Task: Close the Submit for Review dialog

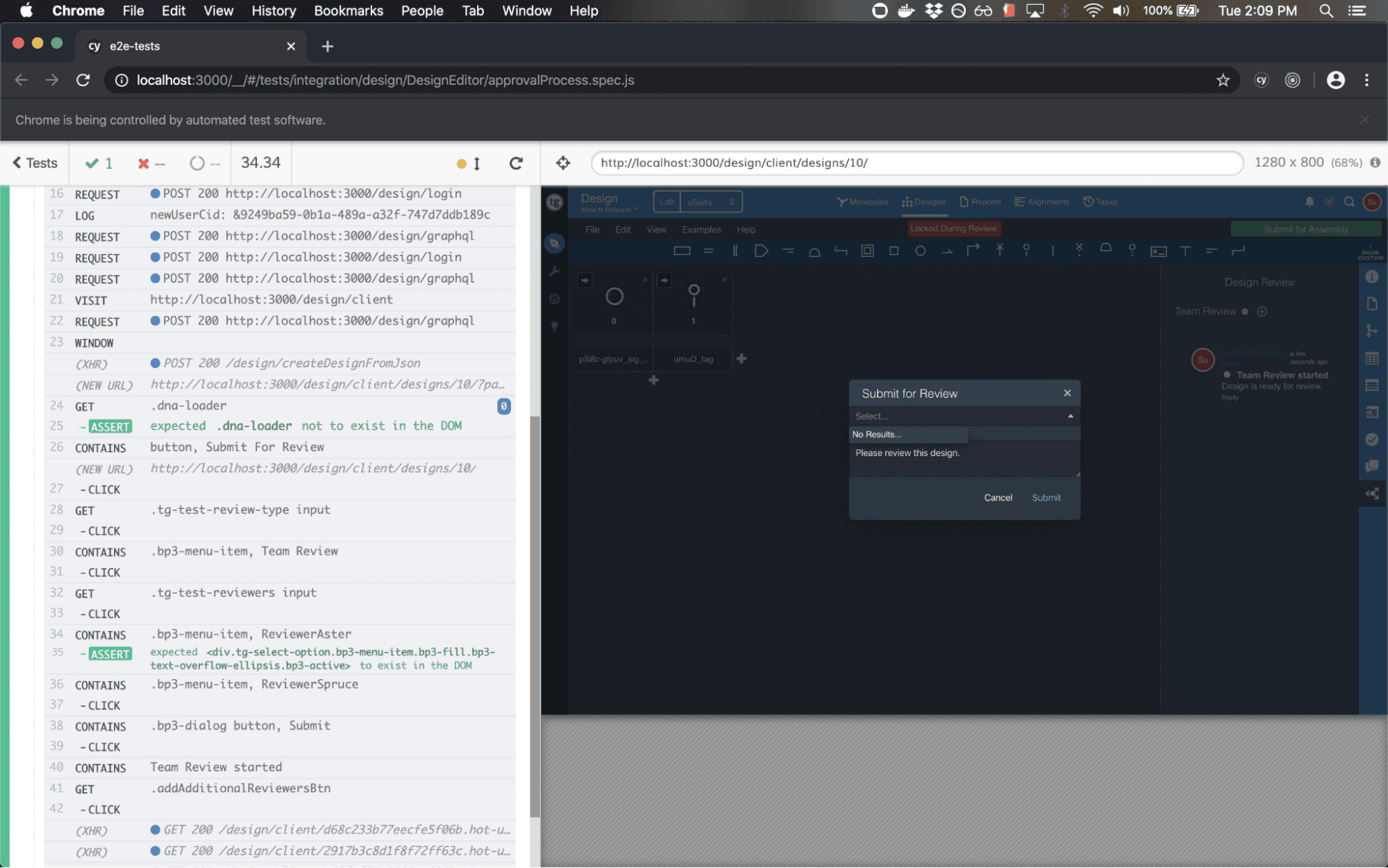Action: pos(1067,393)
